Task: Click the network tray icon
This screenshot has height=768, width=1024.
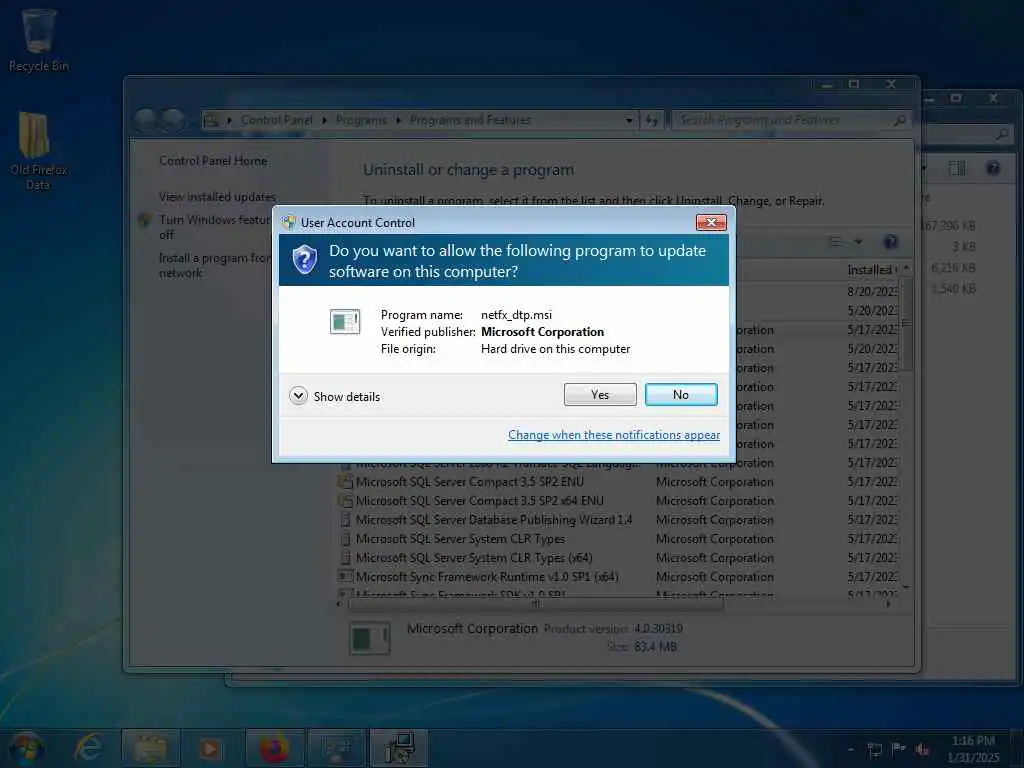Action: [874, 749]
